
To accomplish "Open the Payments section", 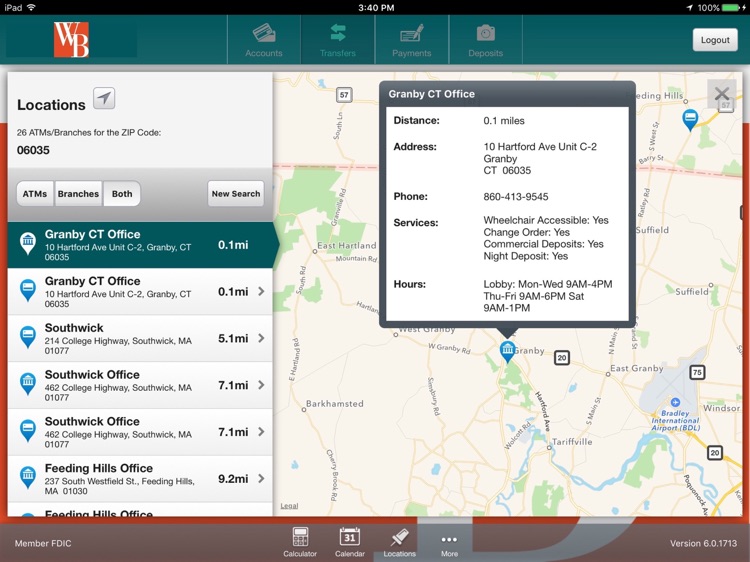I will pyautogui.click(x=411, y=40).
